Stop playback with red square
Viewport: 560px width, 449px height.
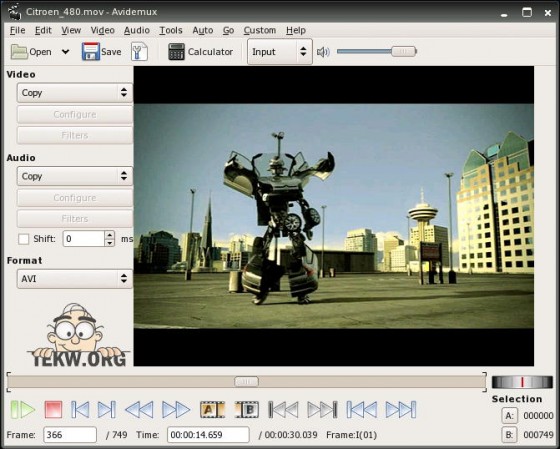coord(53,410)
